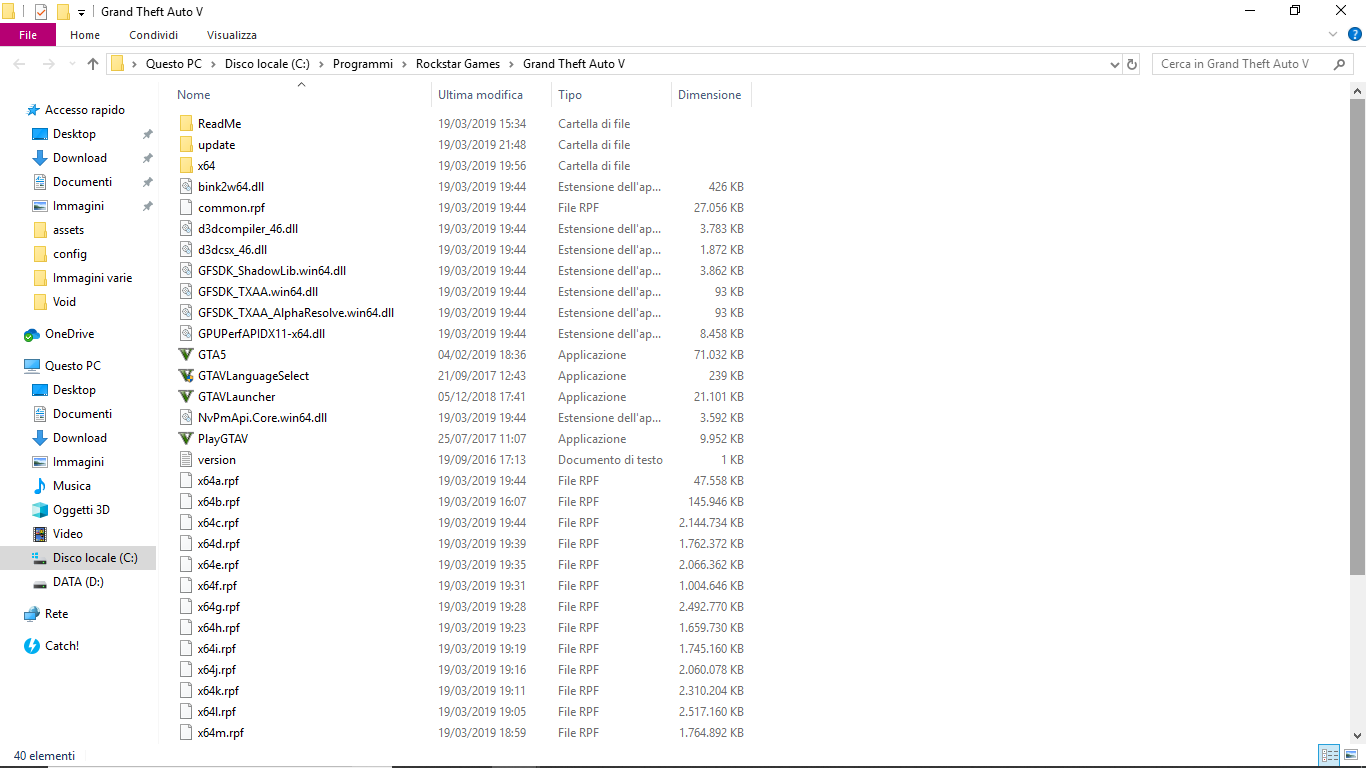This screenshot has width=1366, height=768.
Task: Expand the ribbon with chevron
Action: tap(1332, 34)
